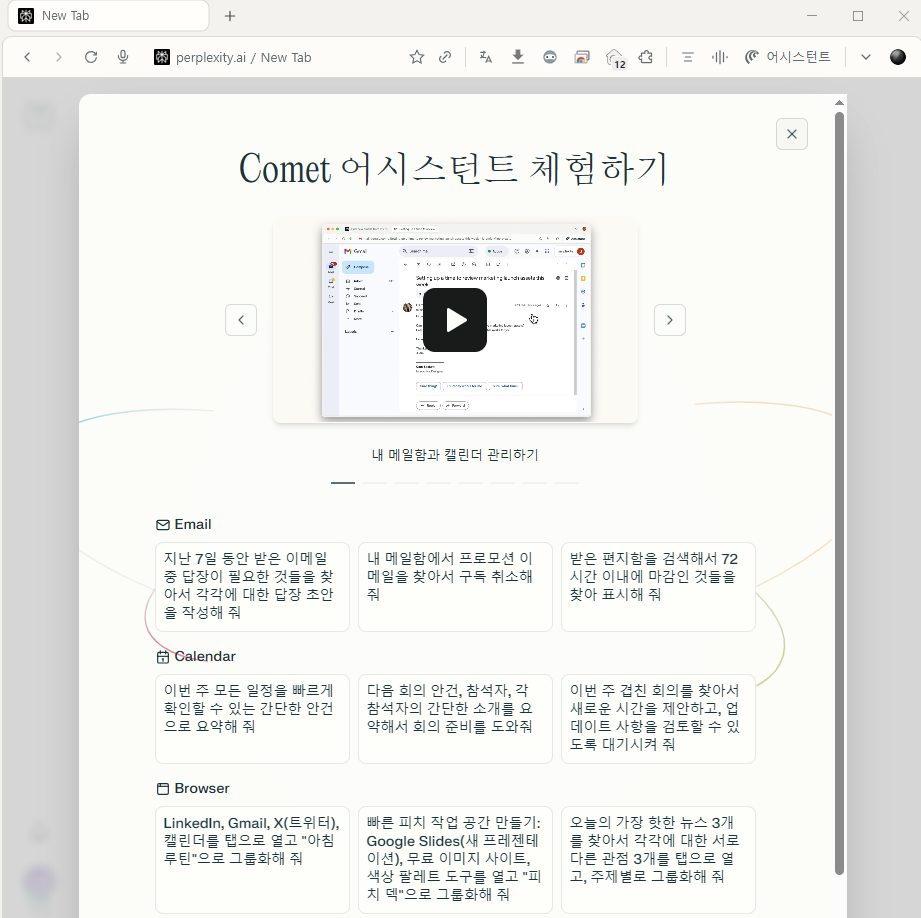
Task: Close the Comet assistant dialog
Action: coord(791,134)
